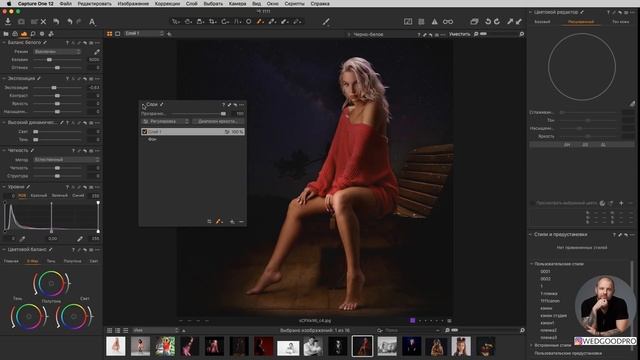Viewport: 640px width, 360px height.
Task: Switch to the Тень color balance tab
Action: coord(51,261)
